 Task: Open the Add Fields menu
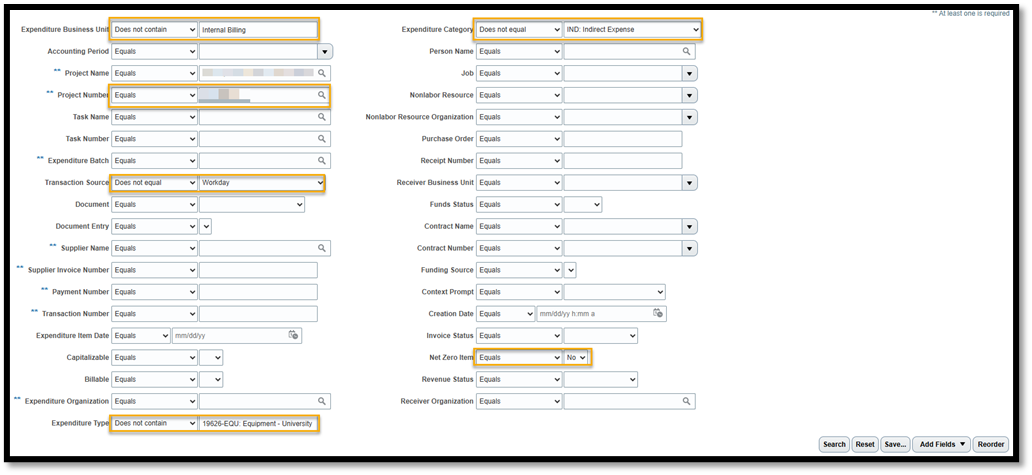(942, 444)
